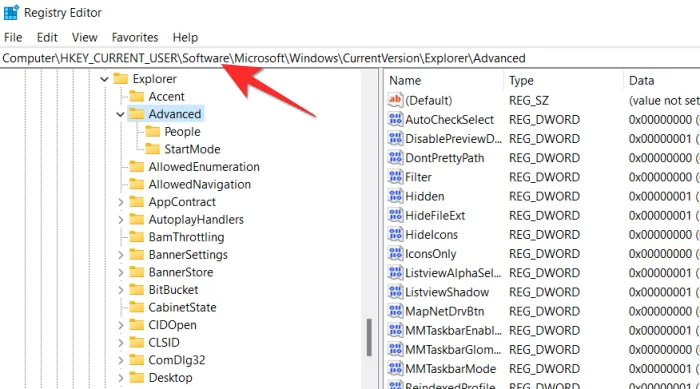This screenshot has width=700, height=389.
Task: Expand the ComDlg32 key
Action: [120, 360]
